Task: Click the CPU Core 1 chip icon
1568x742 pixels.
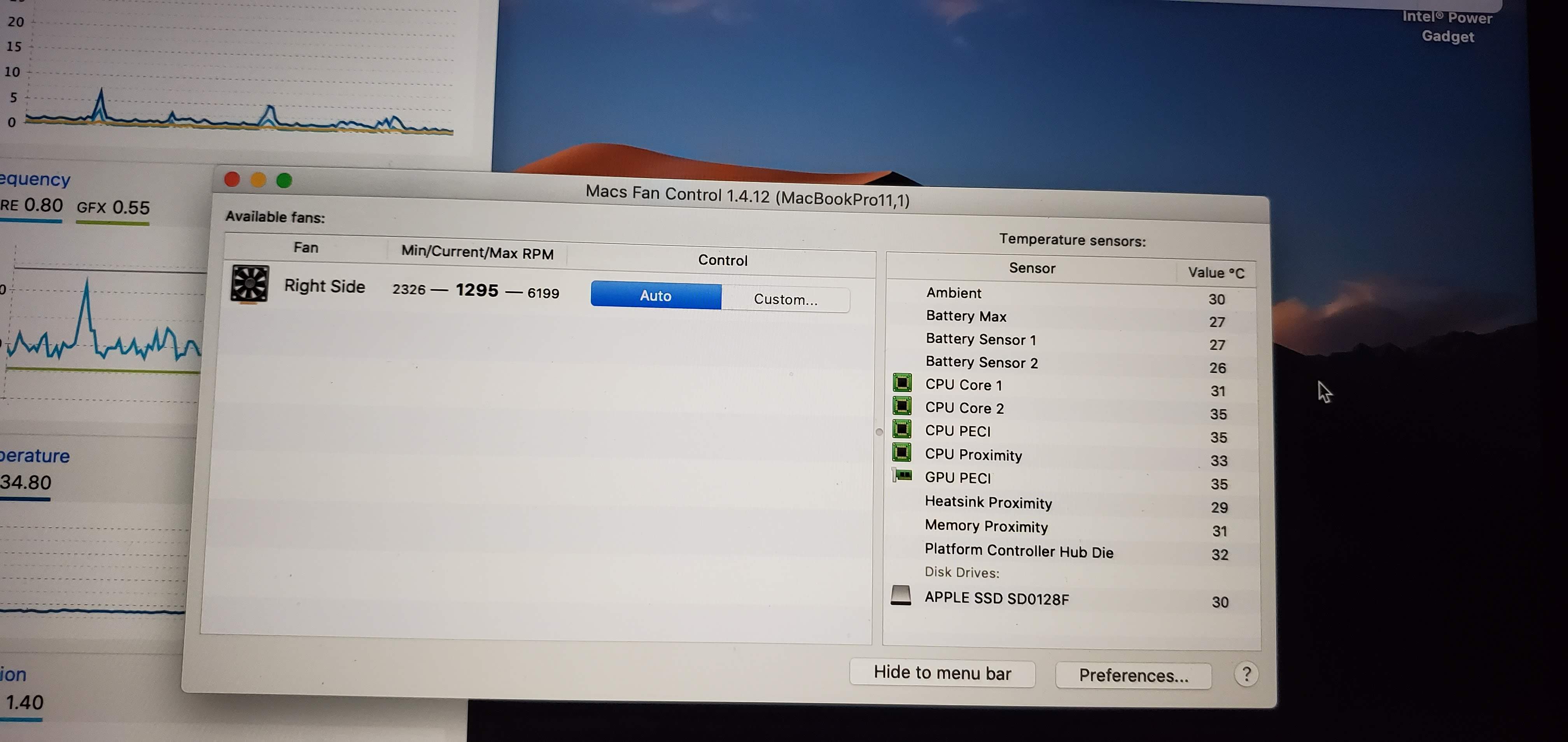Action: point(902,383)
